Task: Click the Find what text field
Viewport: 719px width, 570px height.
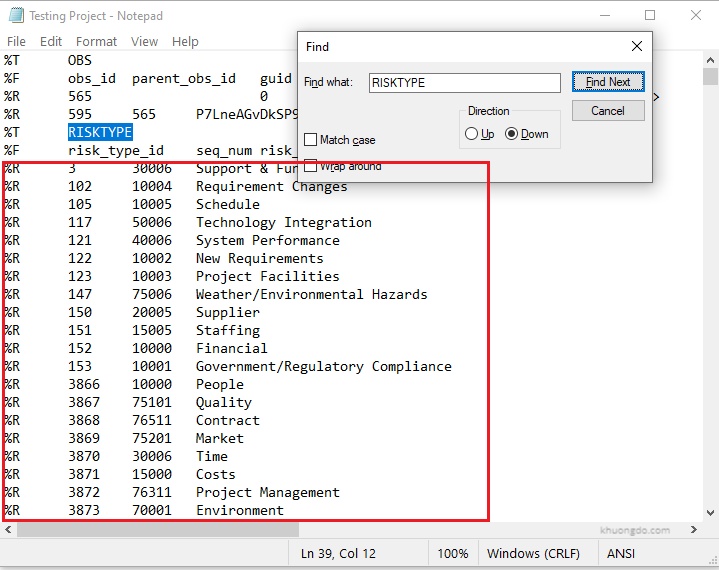Action: 464,83
